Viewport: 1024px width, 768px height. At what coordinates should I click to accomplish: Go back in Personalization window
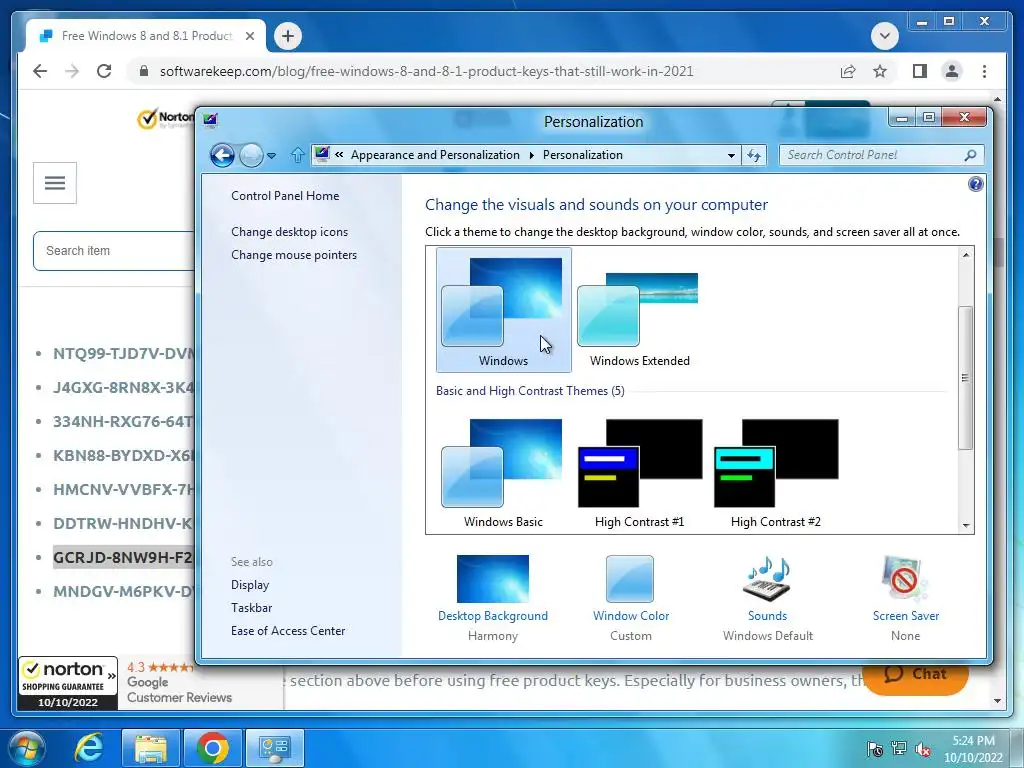222,155
